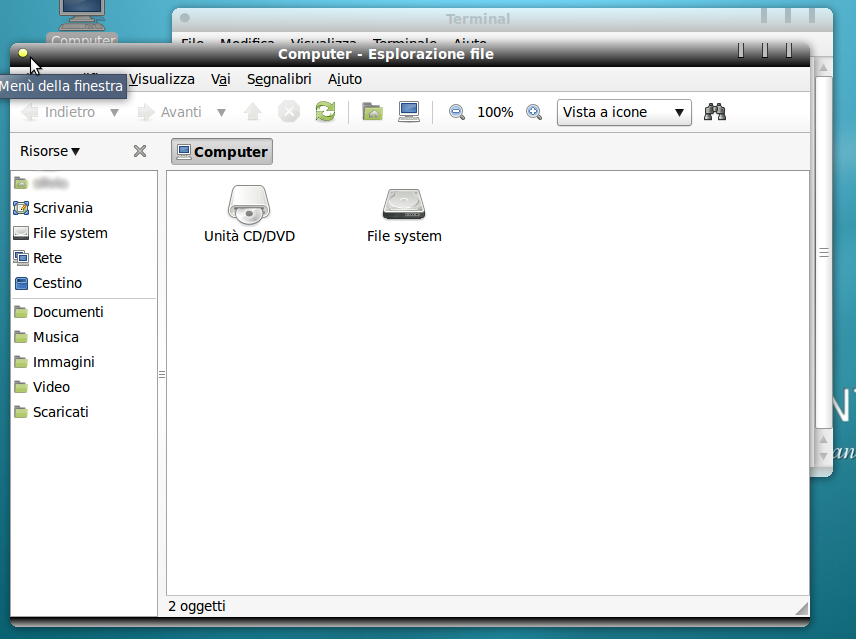856x639 pixels.
Task: Expand the Indietro history dropdown arrow
Action: (114, 113)
